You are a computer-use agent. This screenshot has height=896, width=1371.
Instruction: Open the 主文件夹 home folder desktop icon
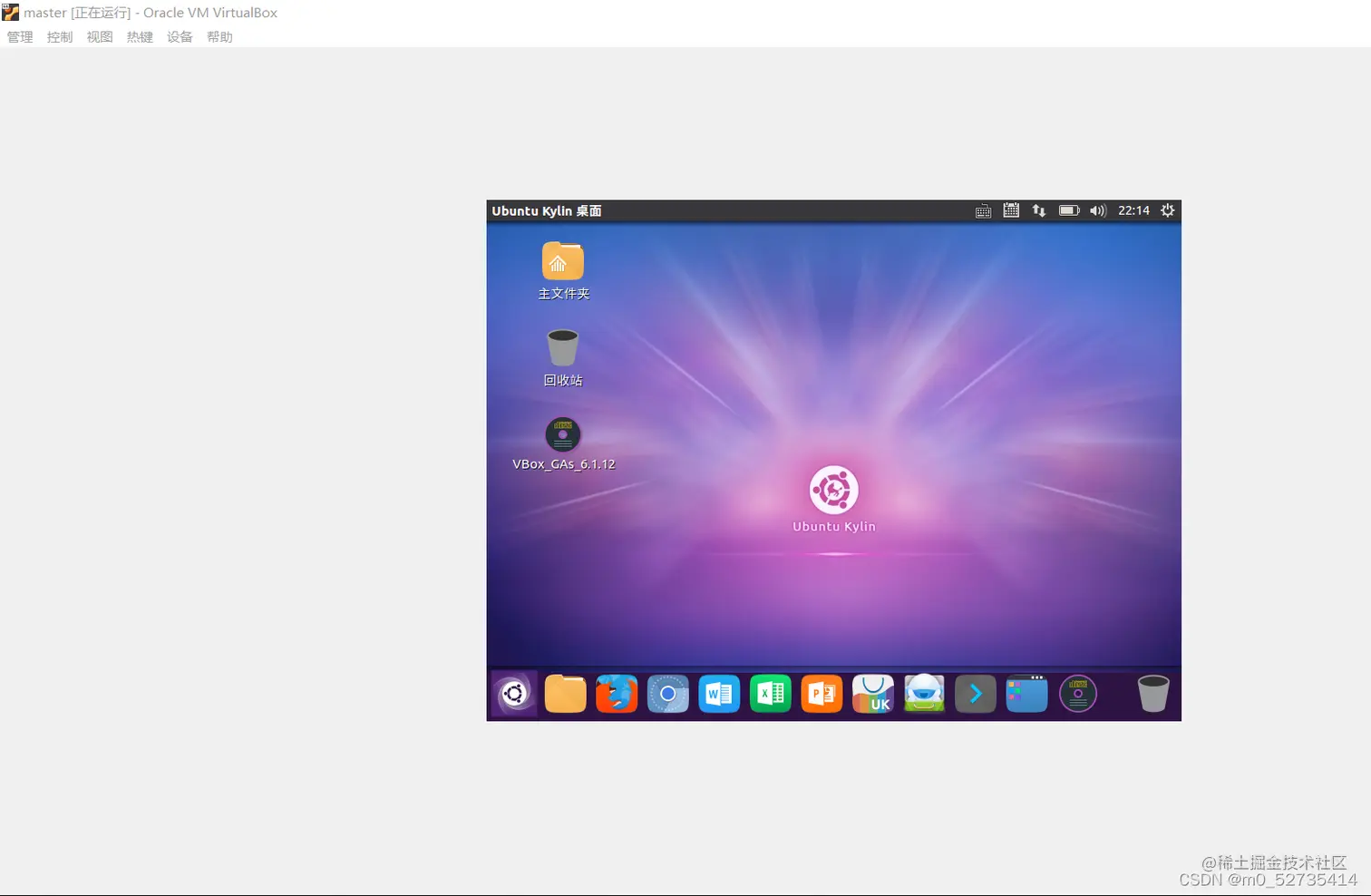click(563, 270)
